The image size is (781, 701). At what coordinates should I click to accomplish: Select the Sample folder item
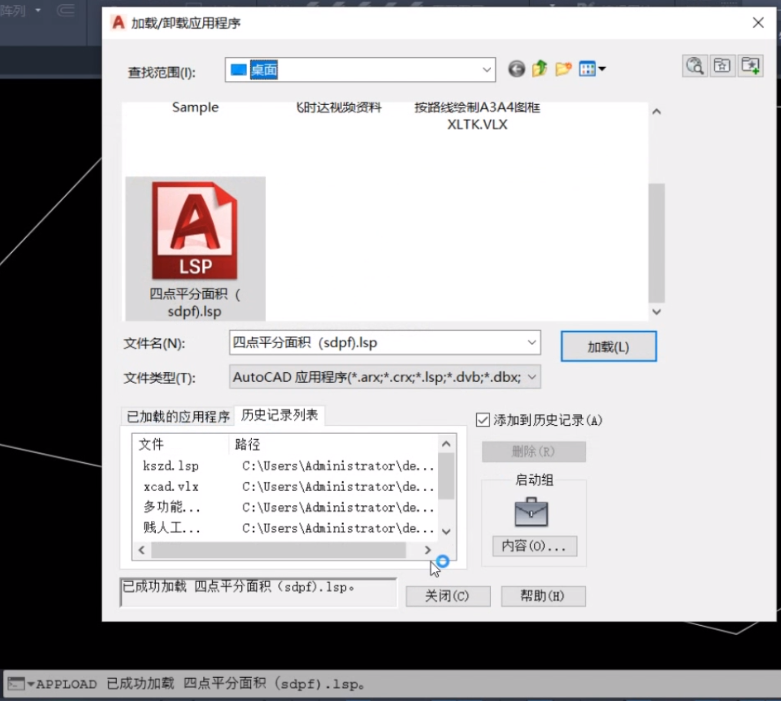pyautogui.click(x=195, y=107)
